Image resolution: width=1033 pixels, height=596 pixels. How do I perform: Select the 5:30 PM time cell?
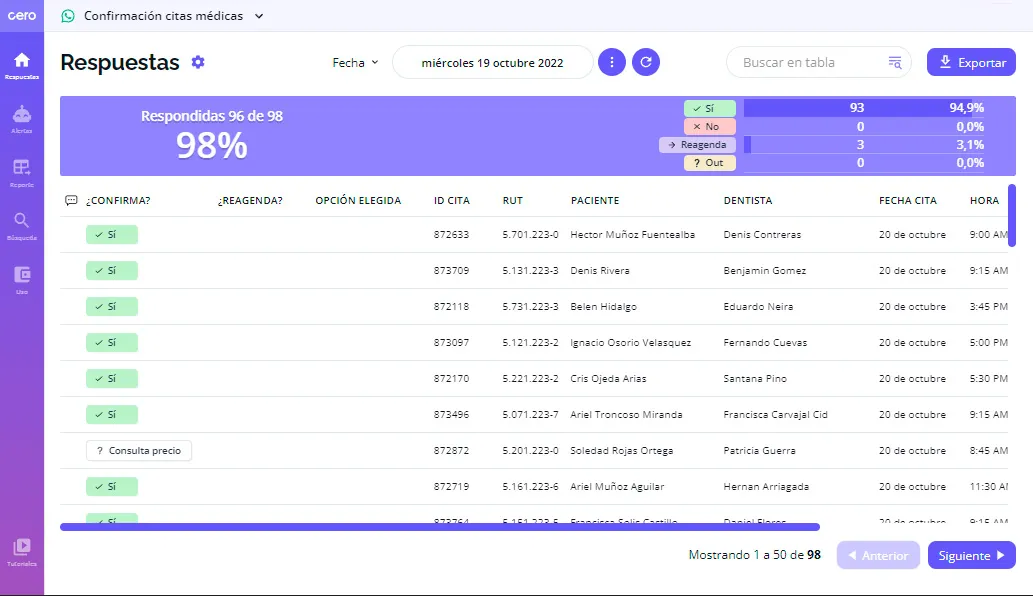(988, 379)
